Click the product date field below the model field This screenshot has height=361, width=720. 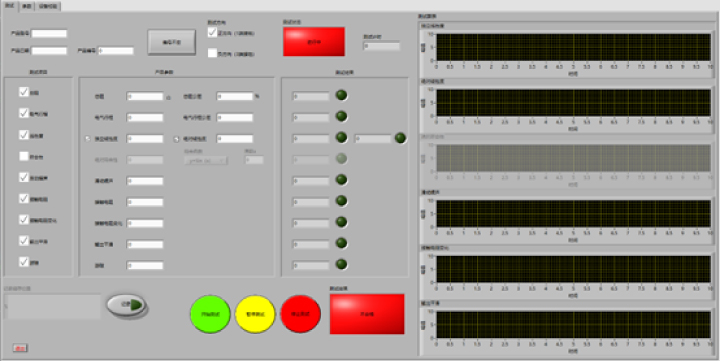pos(49,51)
